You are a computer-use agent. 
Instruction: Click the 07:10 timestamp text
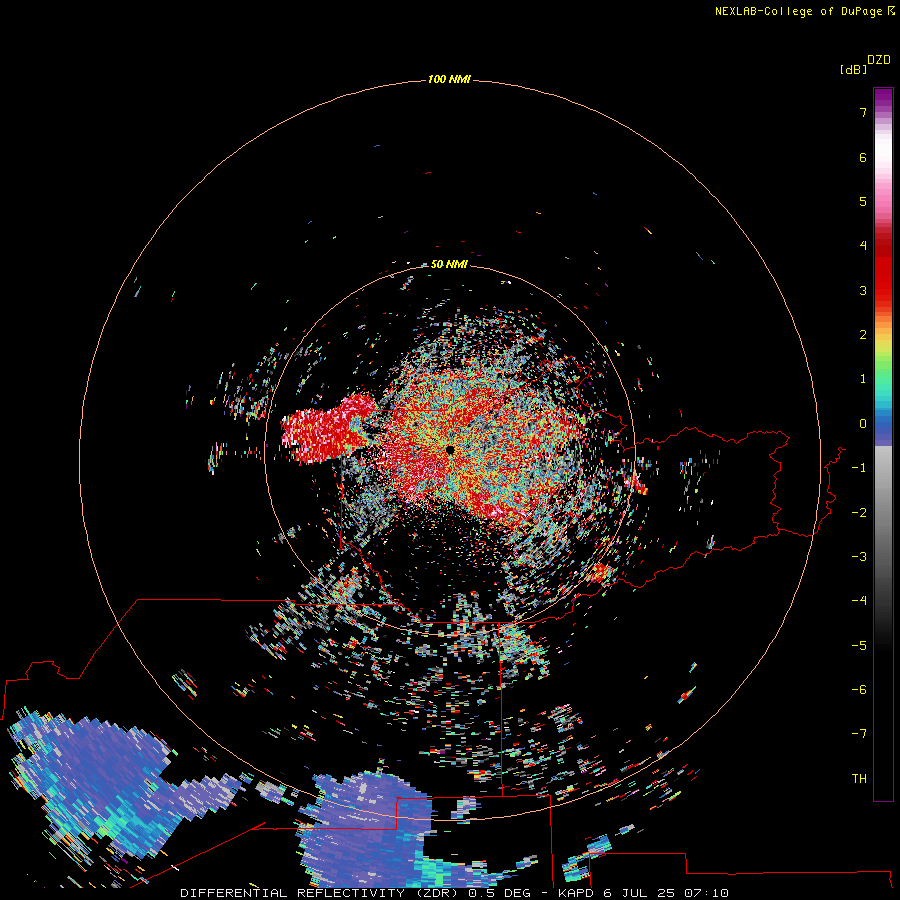[709, 893]
